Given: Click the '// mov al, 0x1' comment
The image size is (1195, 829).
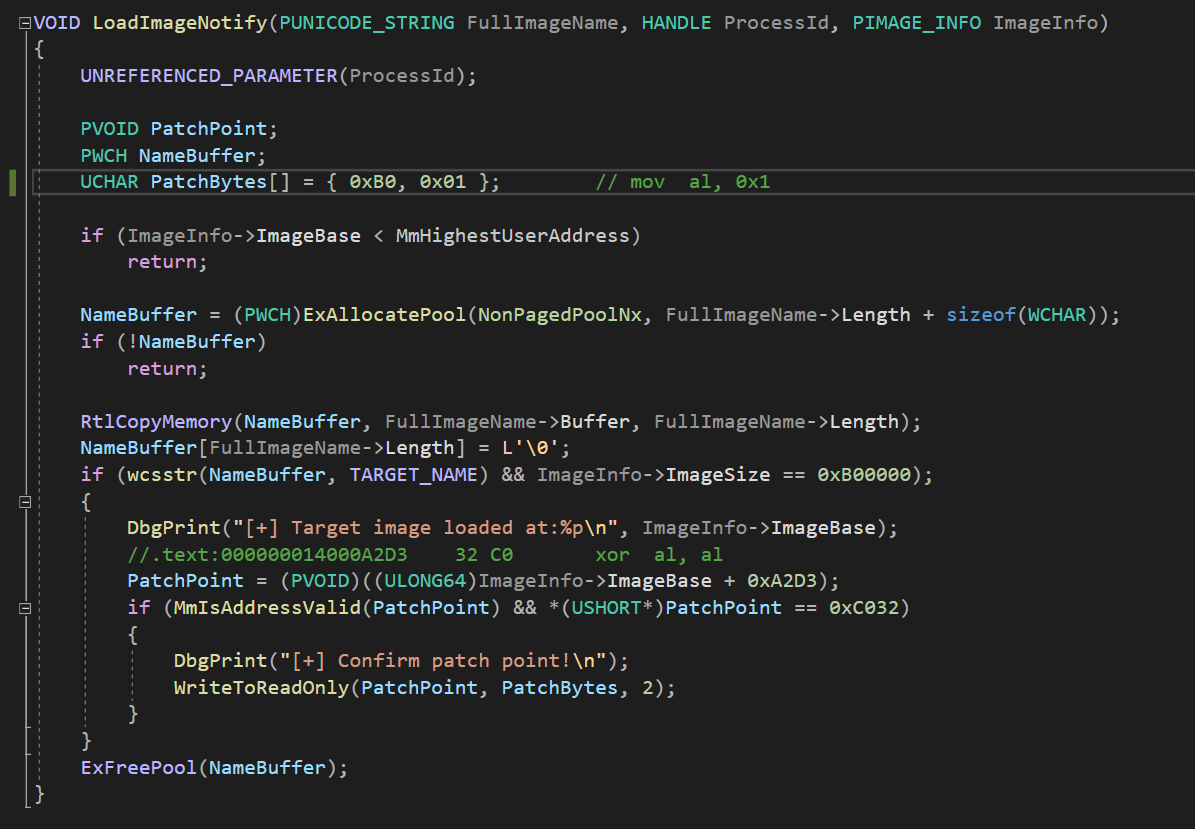Looking at the screenshot, I should (x=683, y=182).
